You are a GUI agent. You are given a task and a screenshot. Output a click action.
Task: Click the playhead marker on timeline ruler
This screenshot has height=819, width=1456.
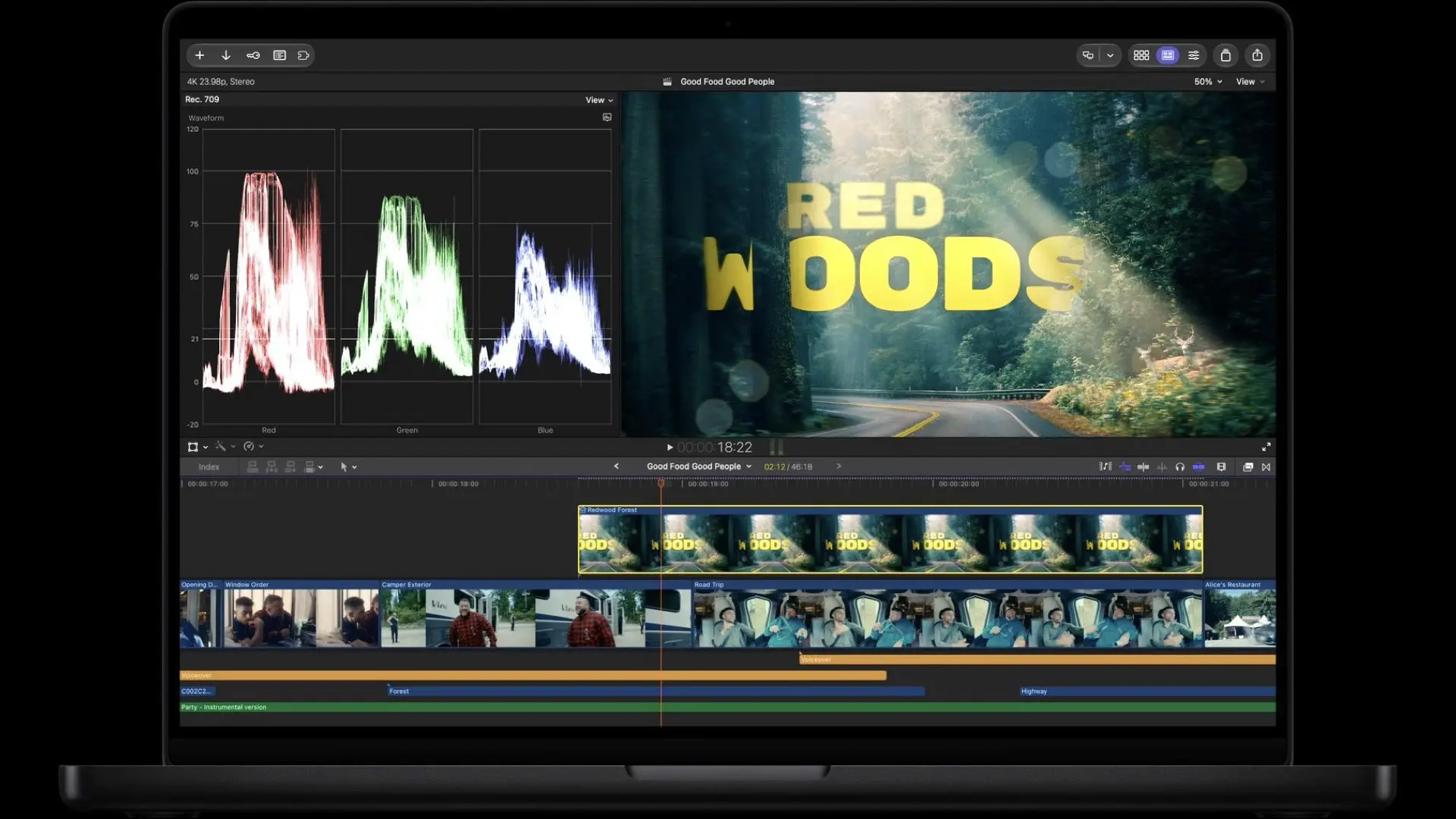click(x=661, y=483)
